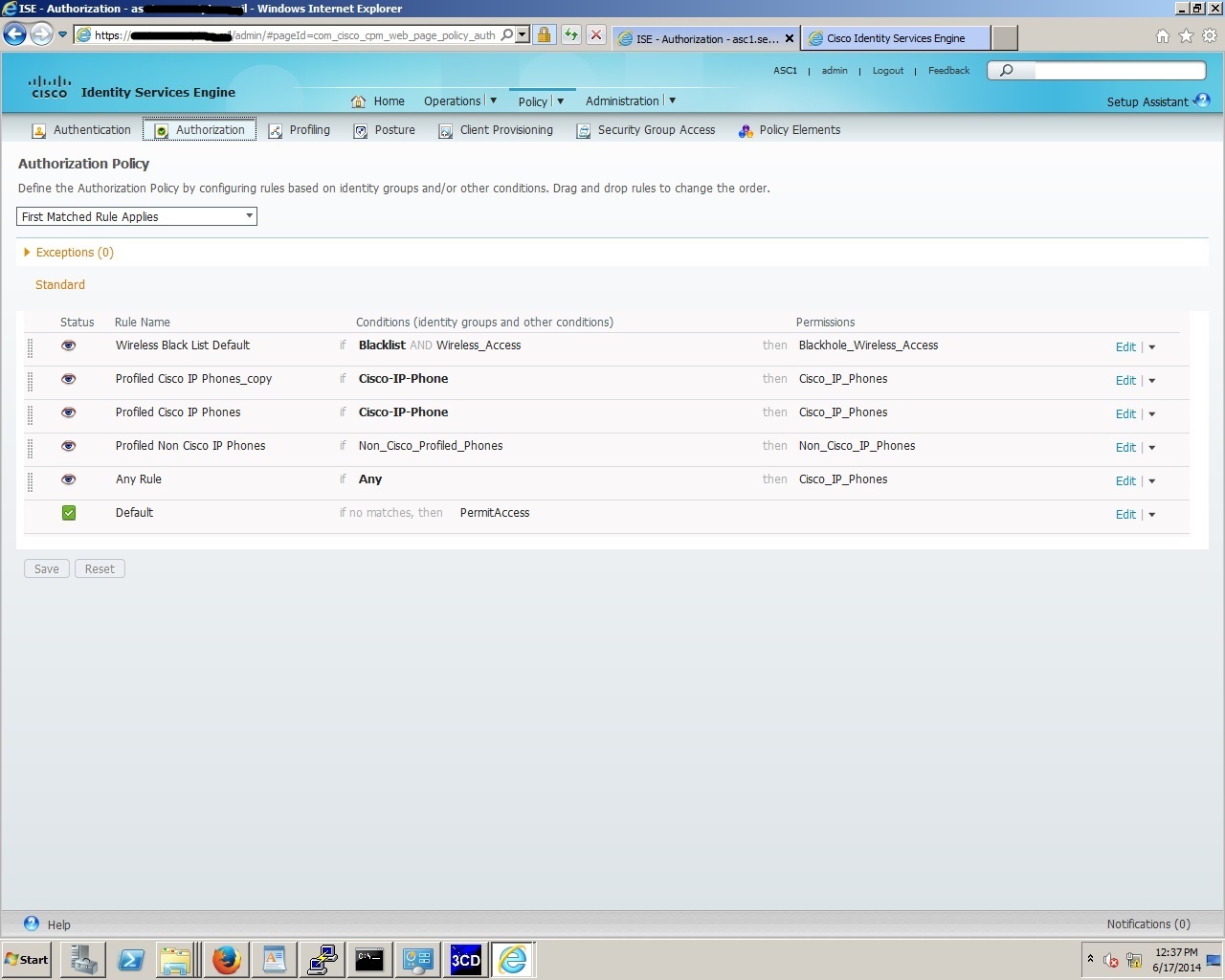Open the file explorer taskbar icon

(178, 959)
